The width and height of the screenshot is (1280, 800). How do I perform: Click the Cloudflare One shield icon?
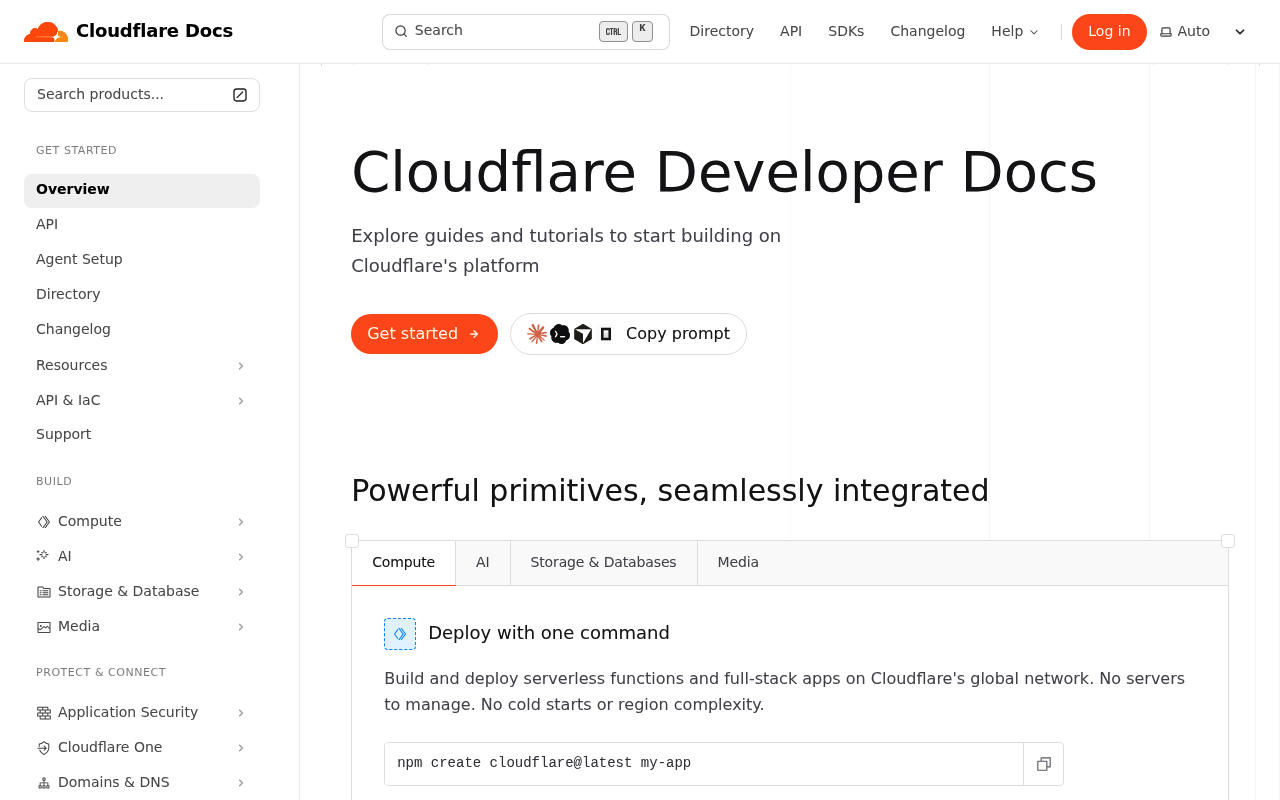(44, 748)
